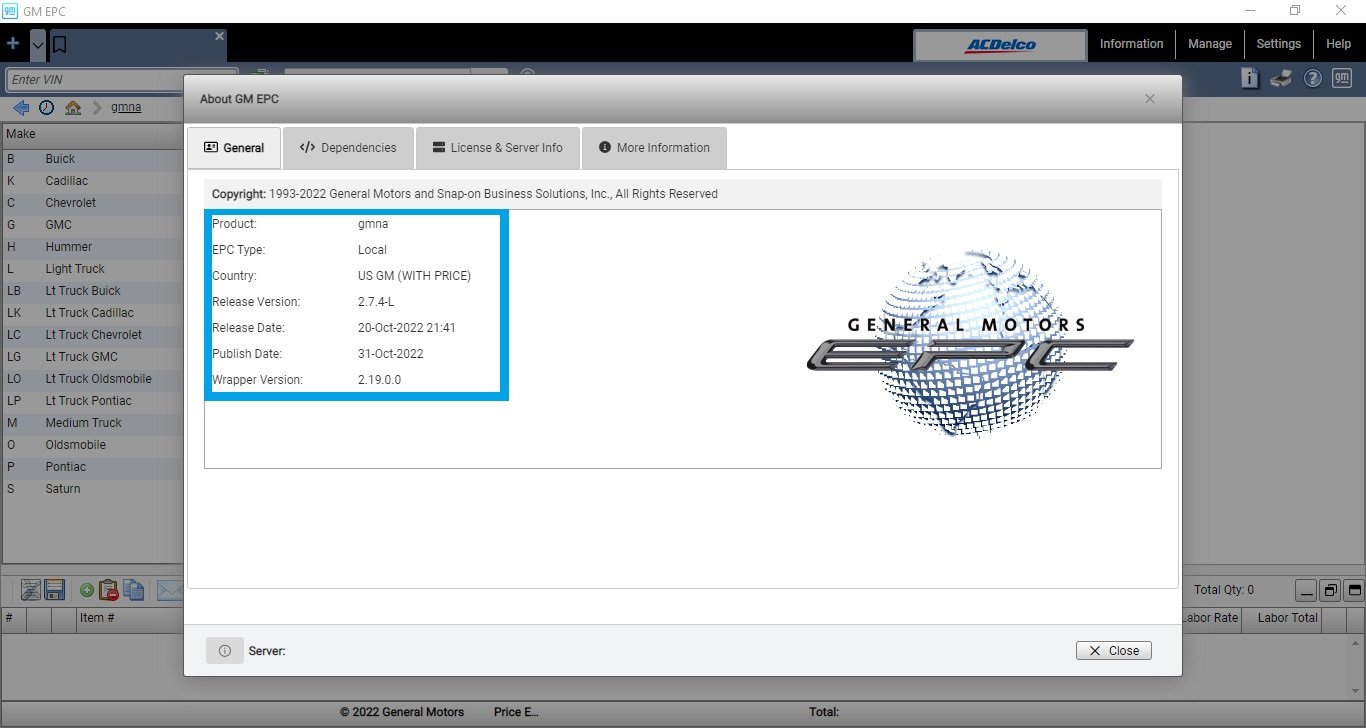Select Saturn in the Make list
The image size is (1366, 728).
point(93,489)
